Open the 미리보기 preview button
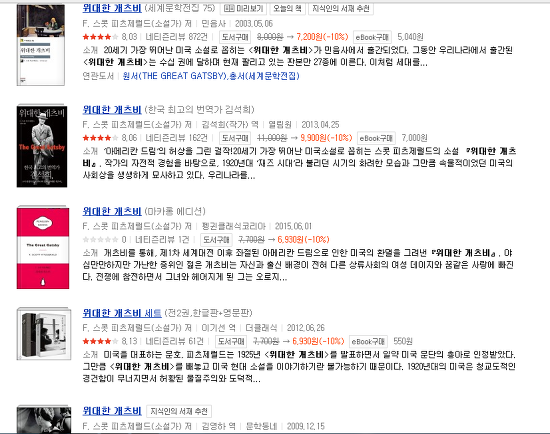 243,8
